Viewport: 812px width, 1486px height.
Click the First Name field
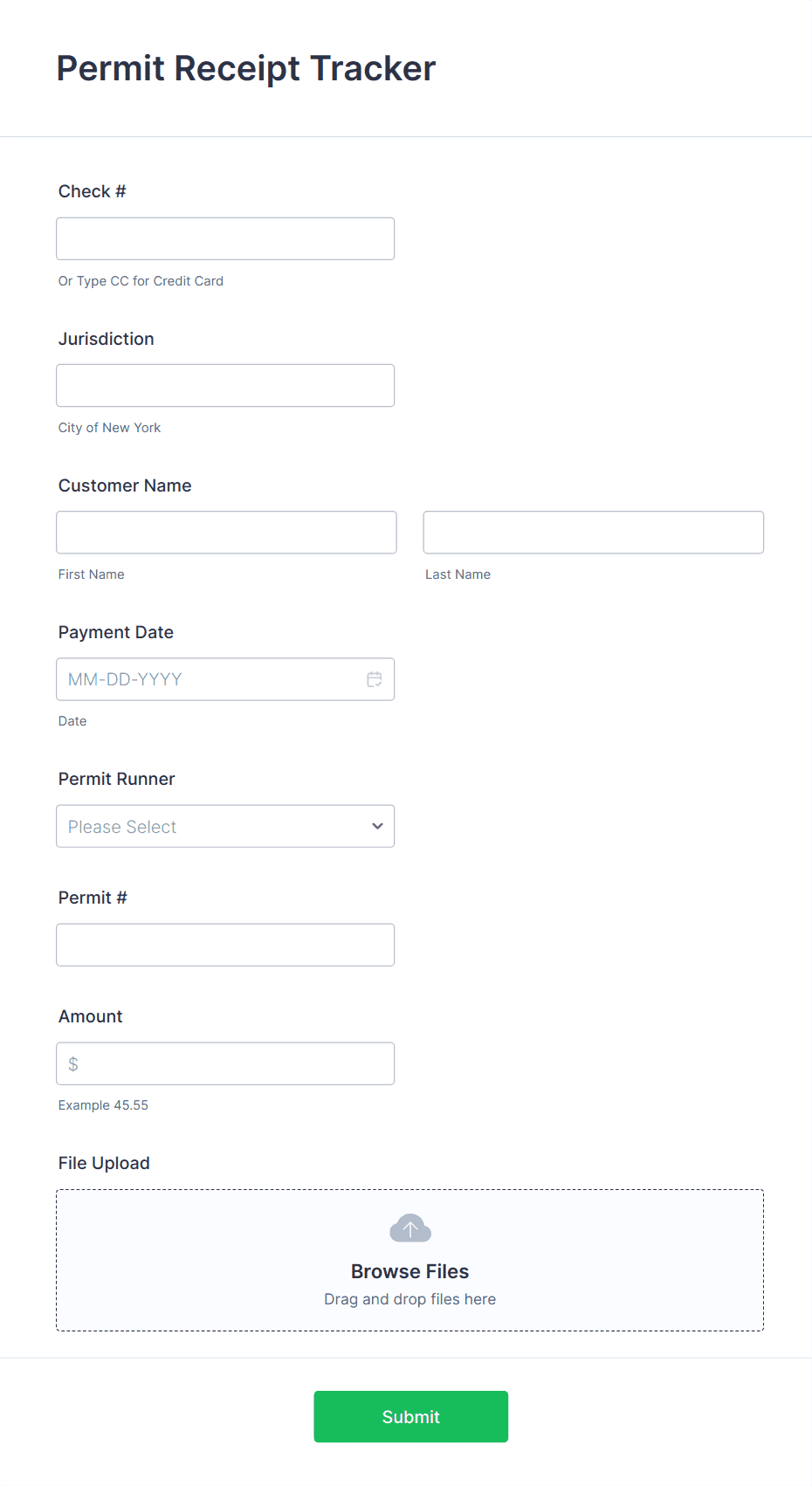pyautogui.click(x=226, y=532)
